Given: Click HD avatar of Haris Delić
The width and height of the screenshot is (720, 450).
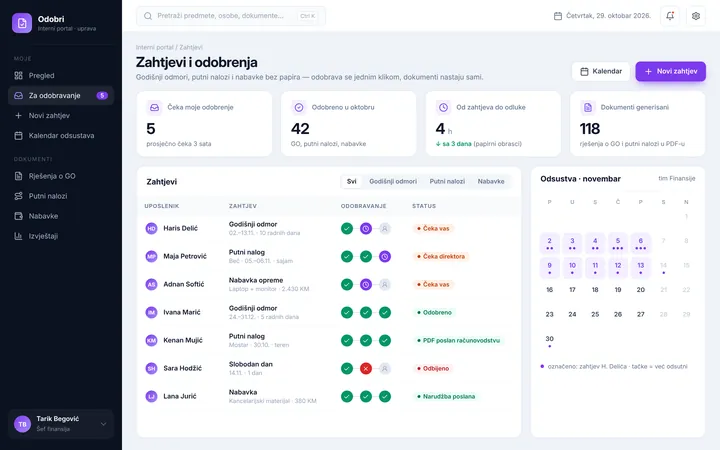Looking at the screenshot, I should [151, 228].
